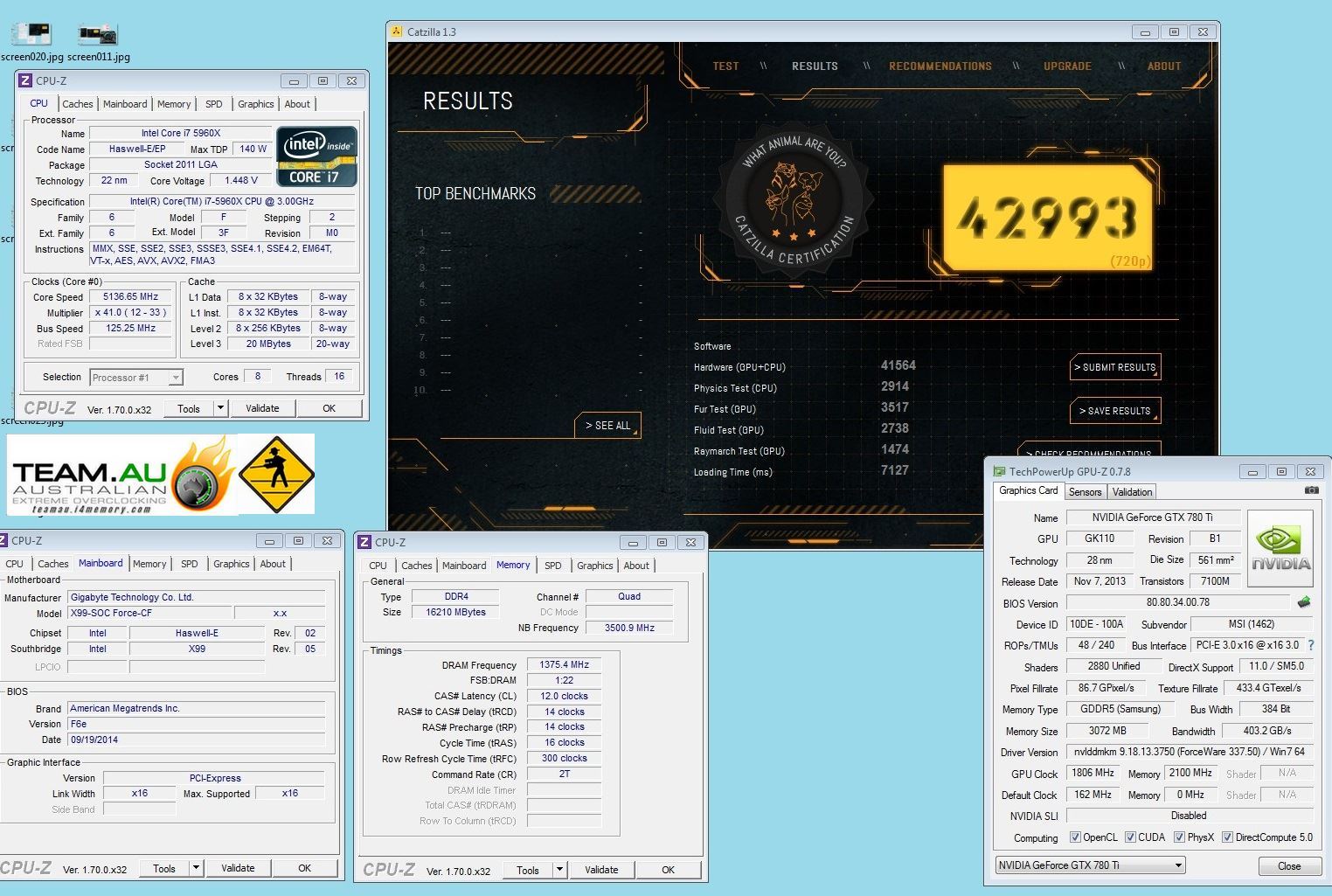Click the Intel Core i7 logo in CPU-Z
The height and width of the screenshot is (896, 1332).
(x=316, y=156)
